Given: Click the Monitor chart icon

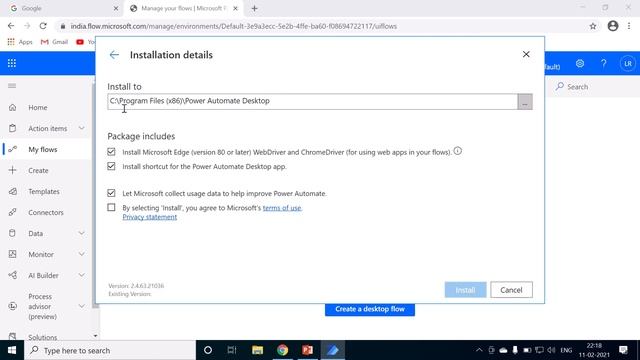Looking at the screenshot, I should (13, 254).
